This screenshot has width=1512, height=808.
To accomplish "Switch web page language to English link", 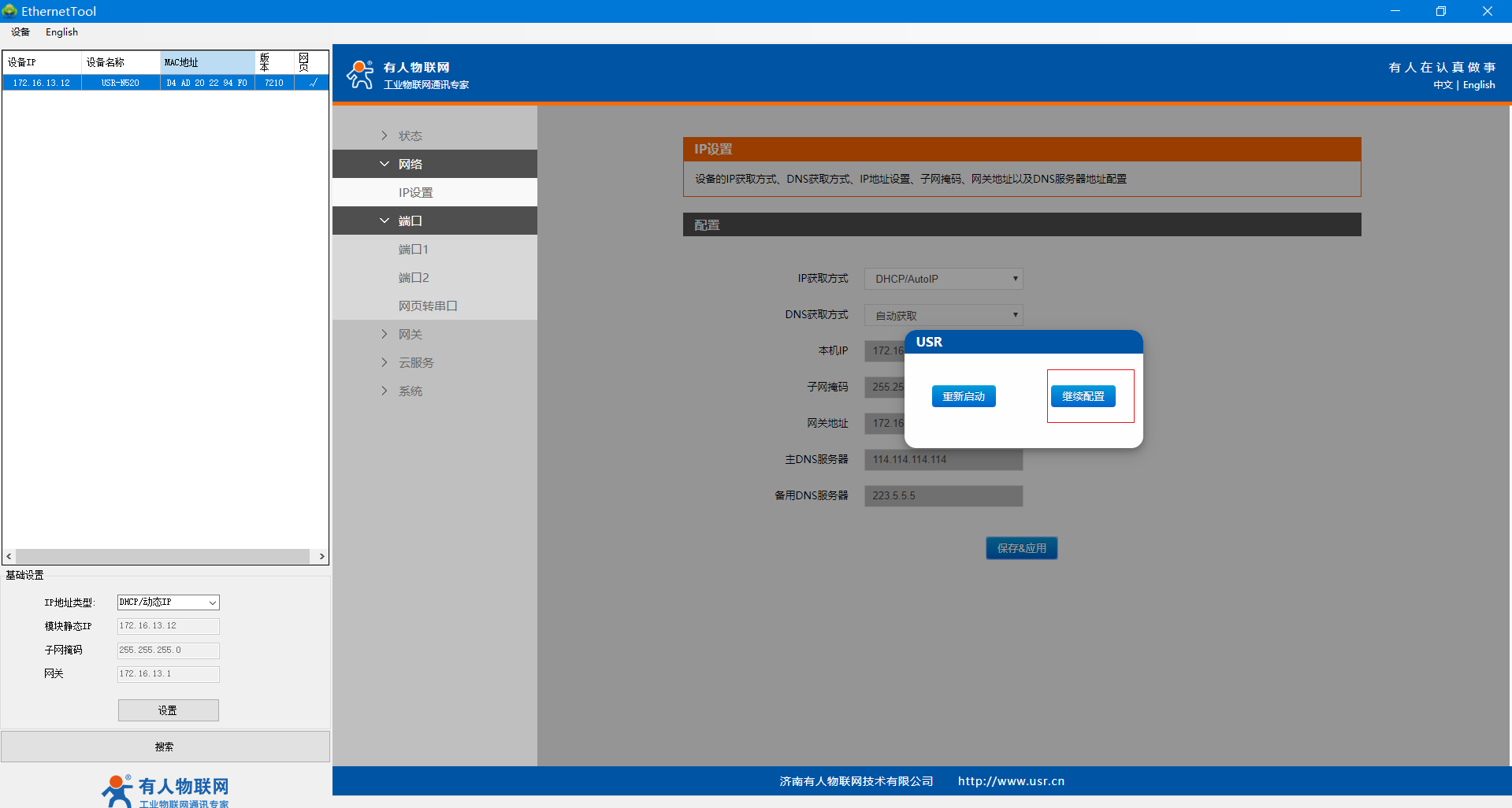I will [x=1478, y=85].
